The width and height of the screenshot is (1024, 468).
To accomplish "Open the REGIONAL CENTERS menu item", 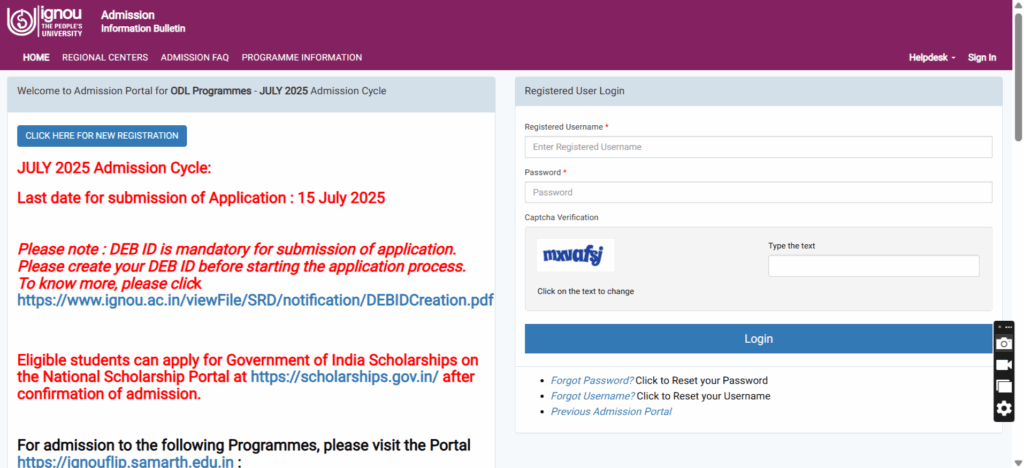I will 105,58.
